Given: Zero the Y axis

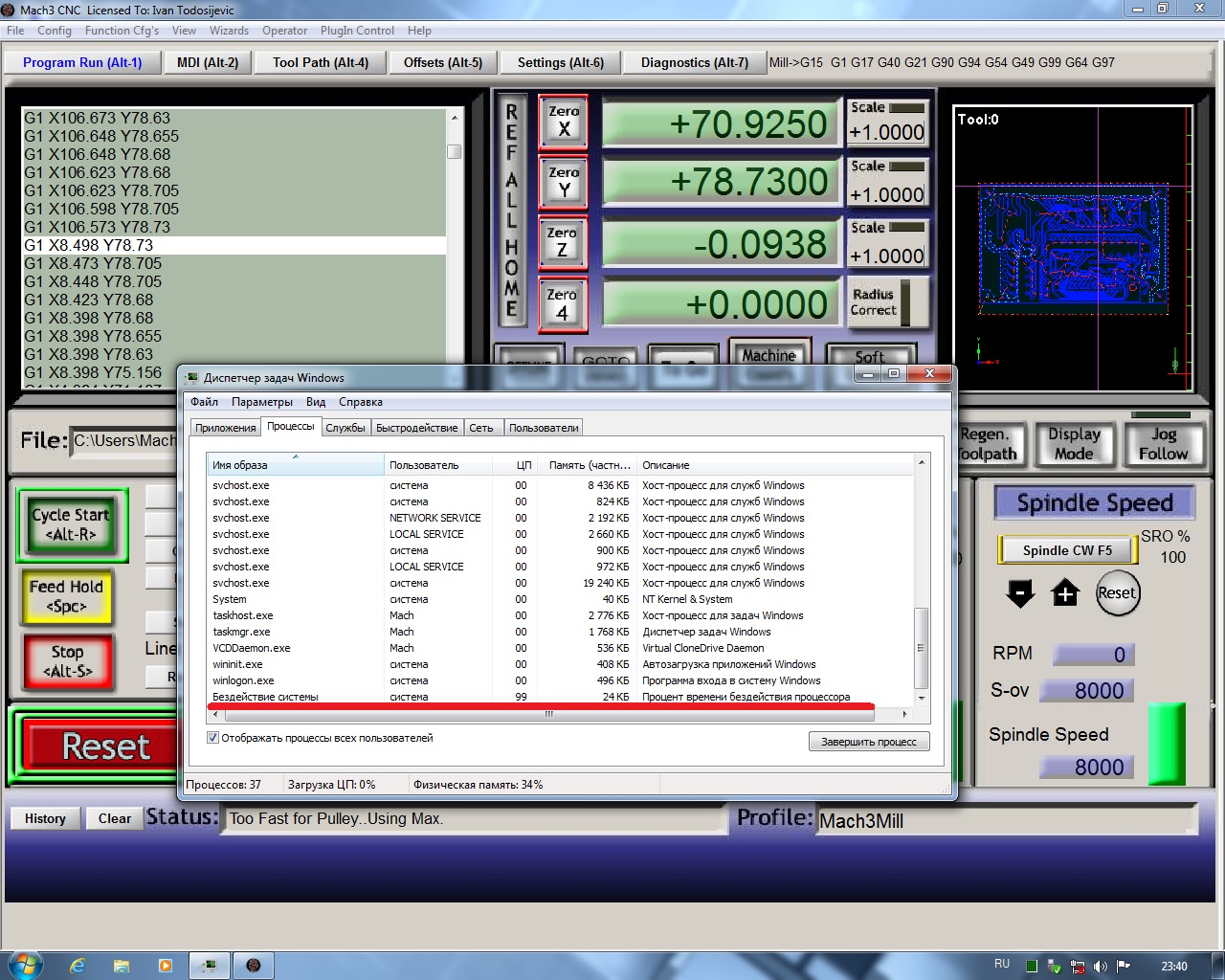Looking at the screenshot, I should tap(564, 182).
